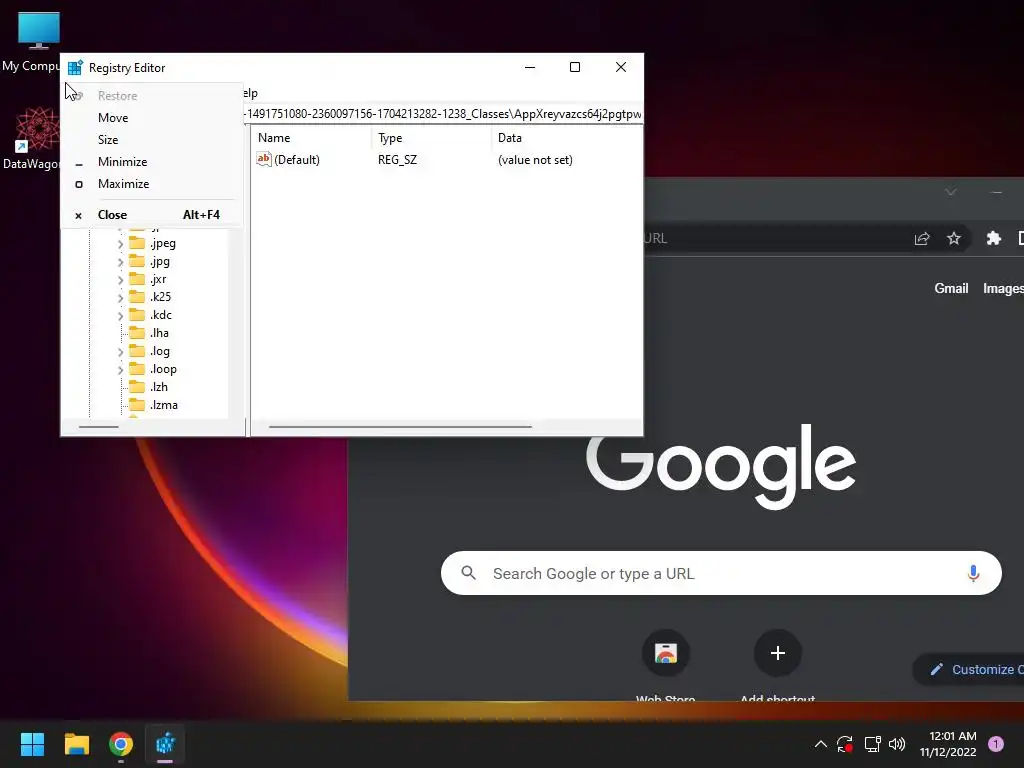Expand the .k25 registry key
Screen dimensions: 1024x768
pos(120,298)
